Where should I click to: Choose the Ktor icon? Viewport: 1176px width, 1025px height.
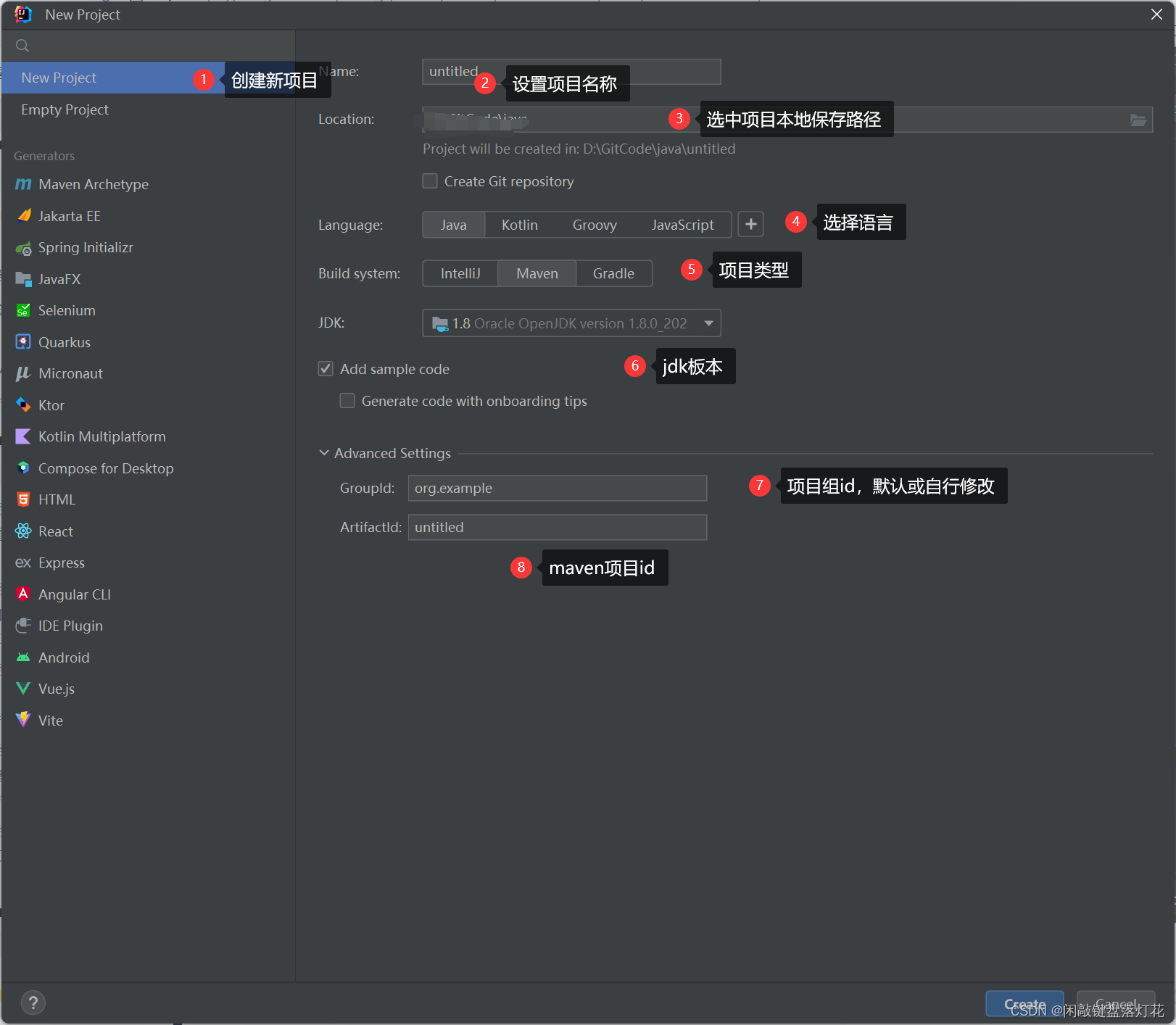pyautogui.click(x=23, y=404)
